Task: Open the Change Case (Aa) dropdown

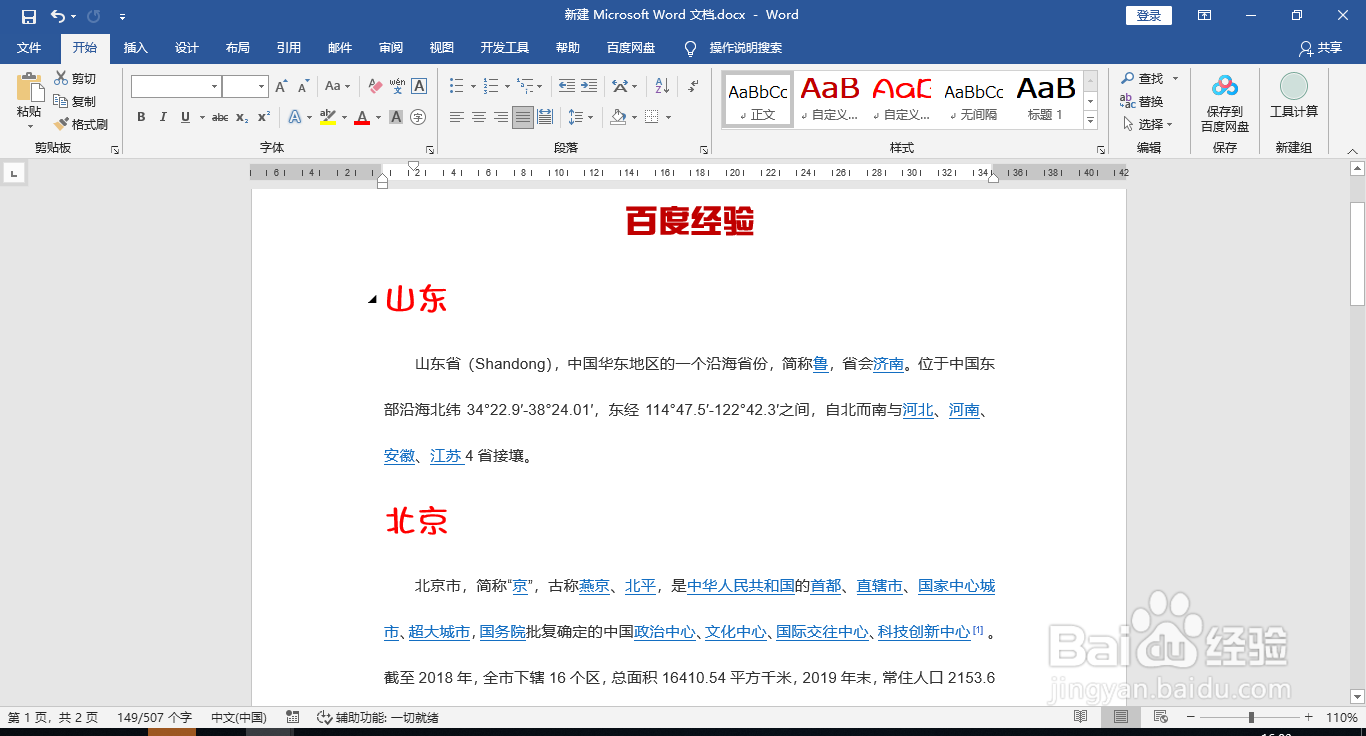Action: tap(337, 87)
